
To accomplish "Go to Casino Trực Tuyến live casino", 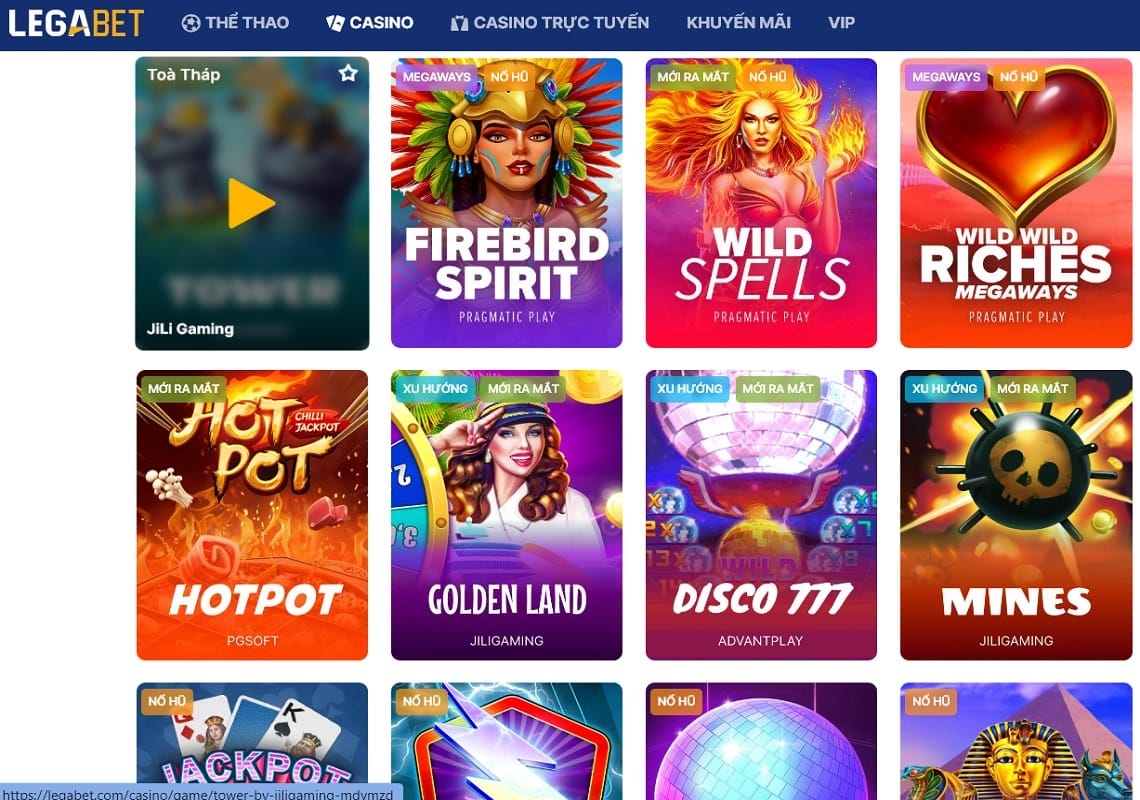I will pos(550,23).
